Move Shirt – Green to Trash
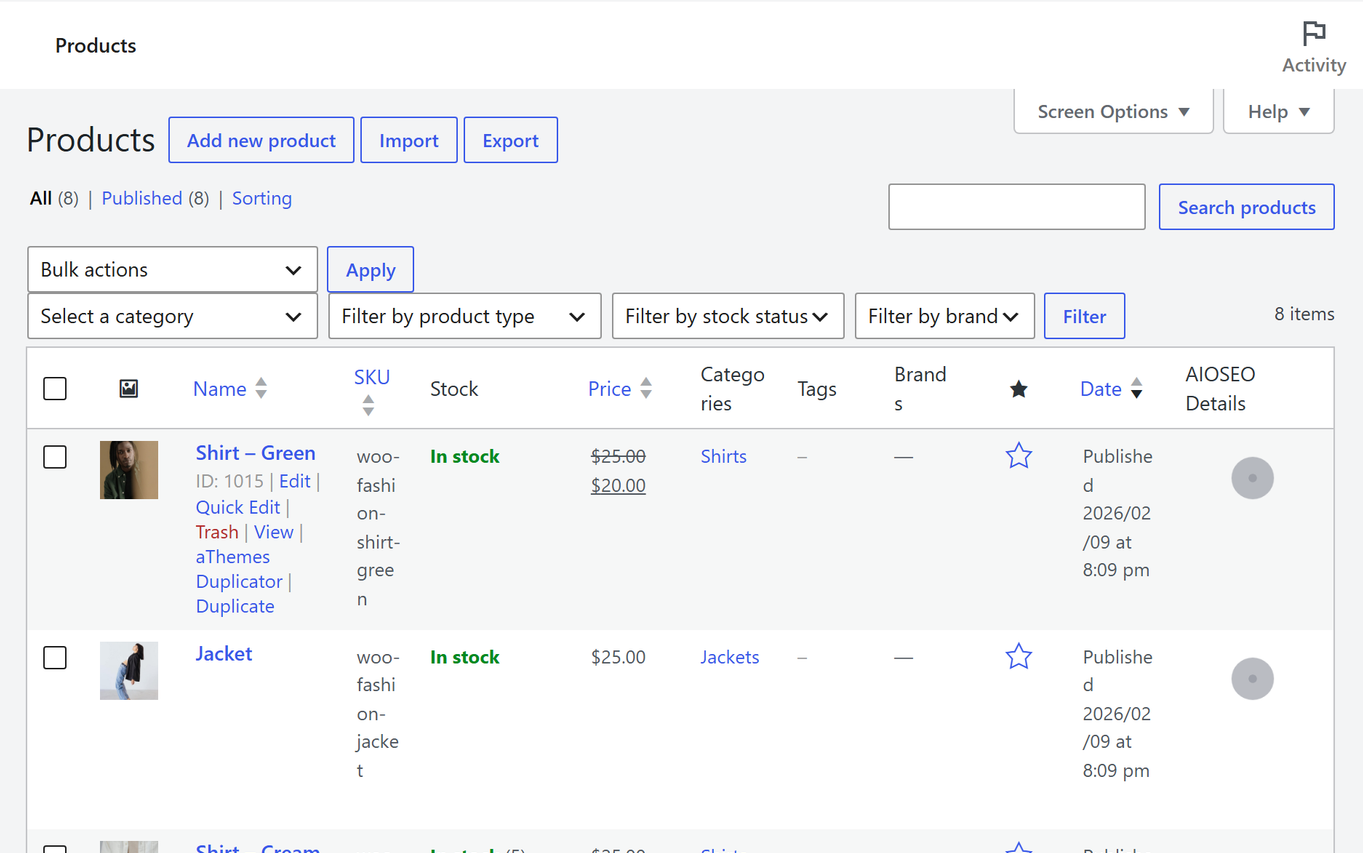The height and width of the screenshot is (853, 1363). [217, 532]
